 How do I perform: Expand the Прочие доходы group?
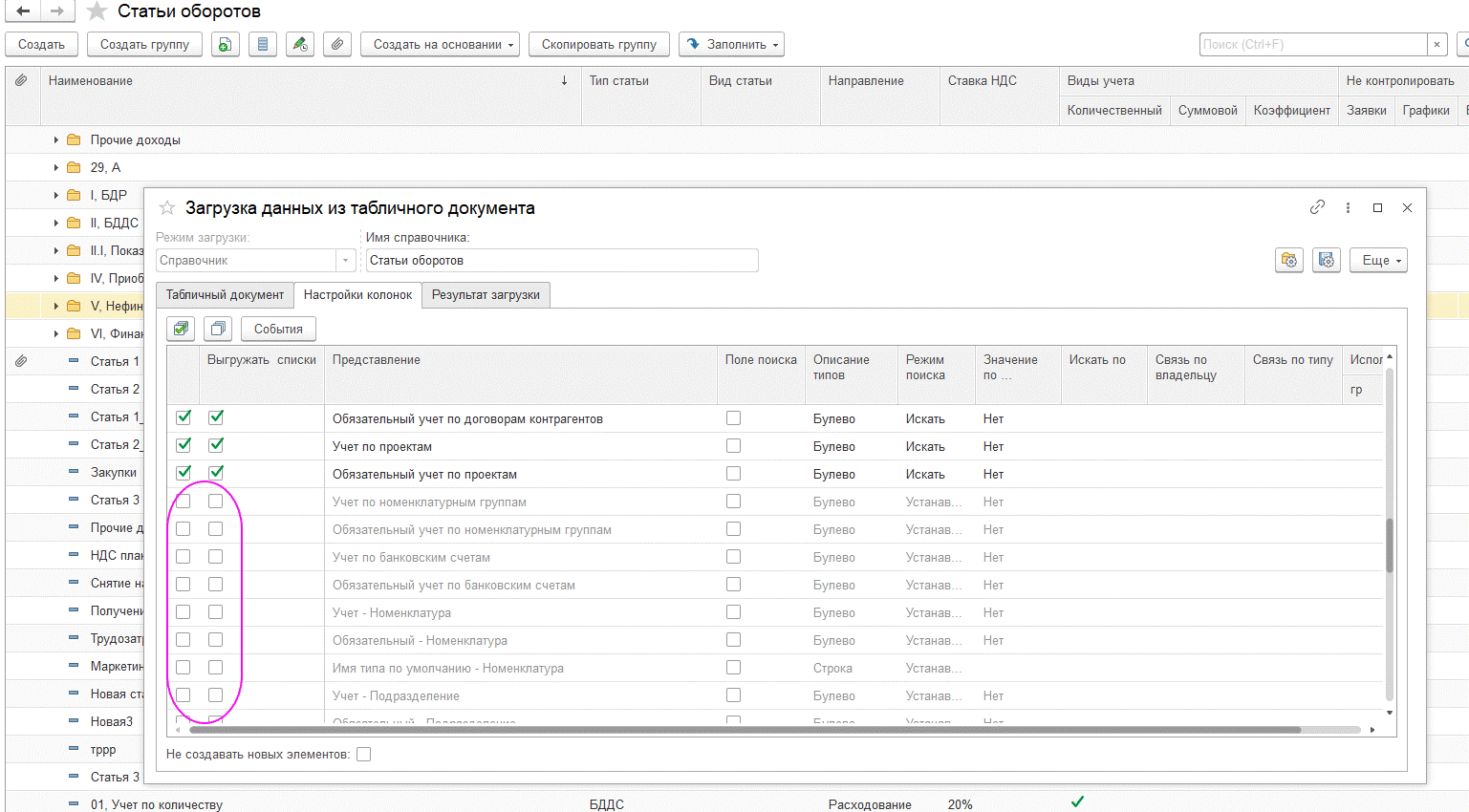coord(55,140)
